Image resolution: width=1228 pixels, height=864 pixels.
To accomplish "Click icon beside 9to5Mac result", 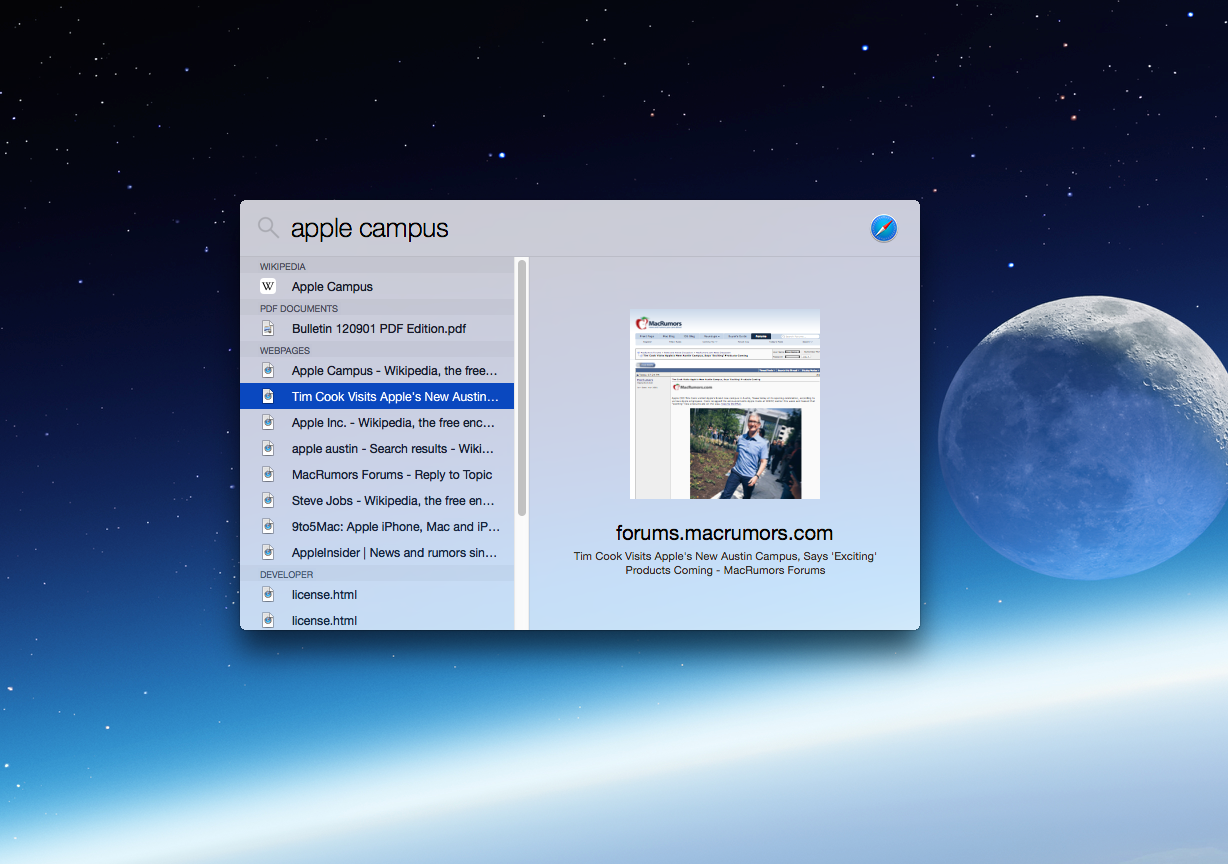I will pyautogui.click(x=268, y=526).
